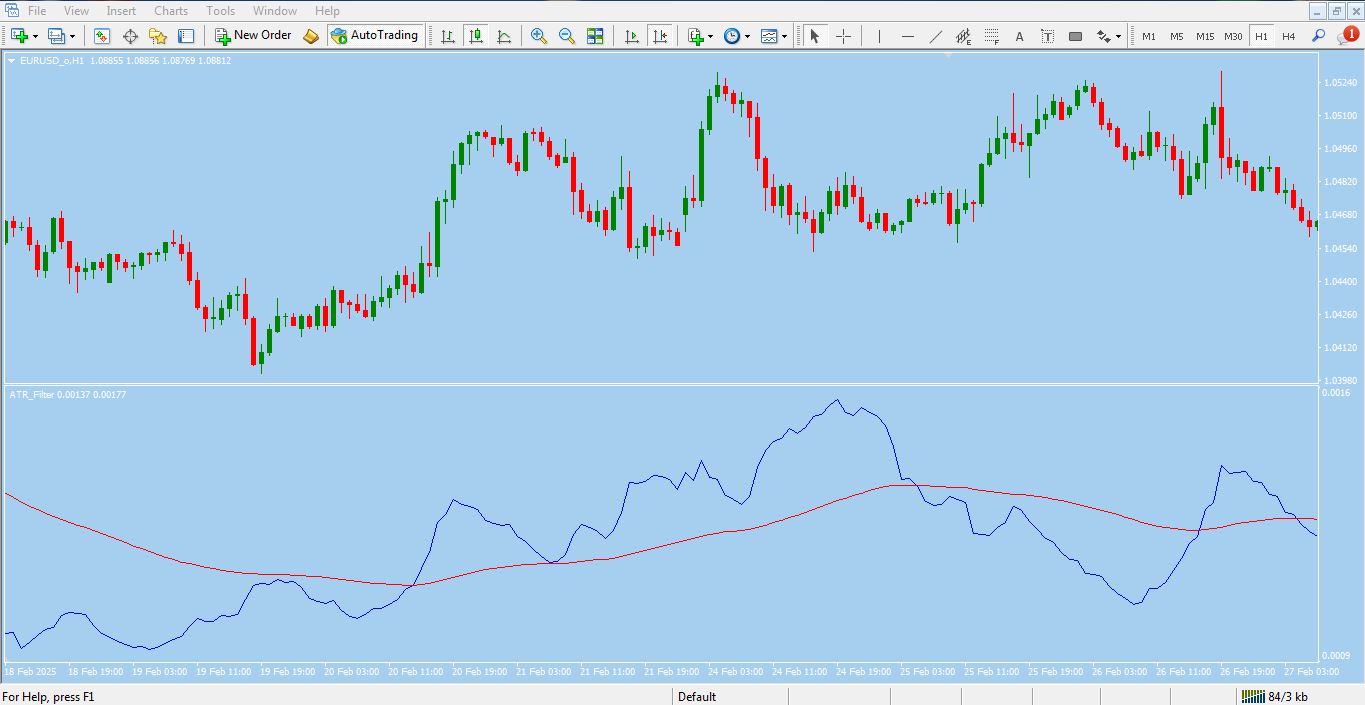
Task: Select the Fibonacci retracement tool
Action: click(x=991, y=36)
